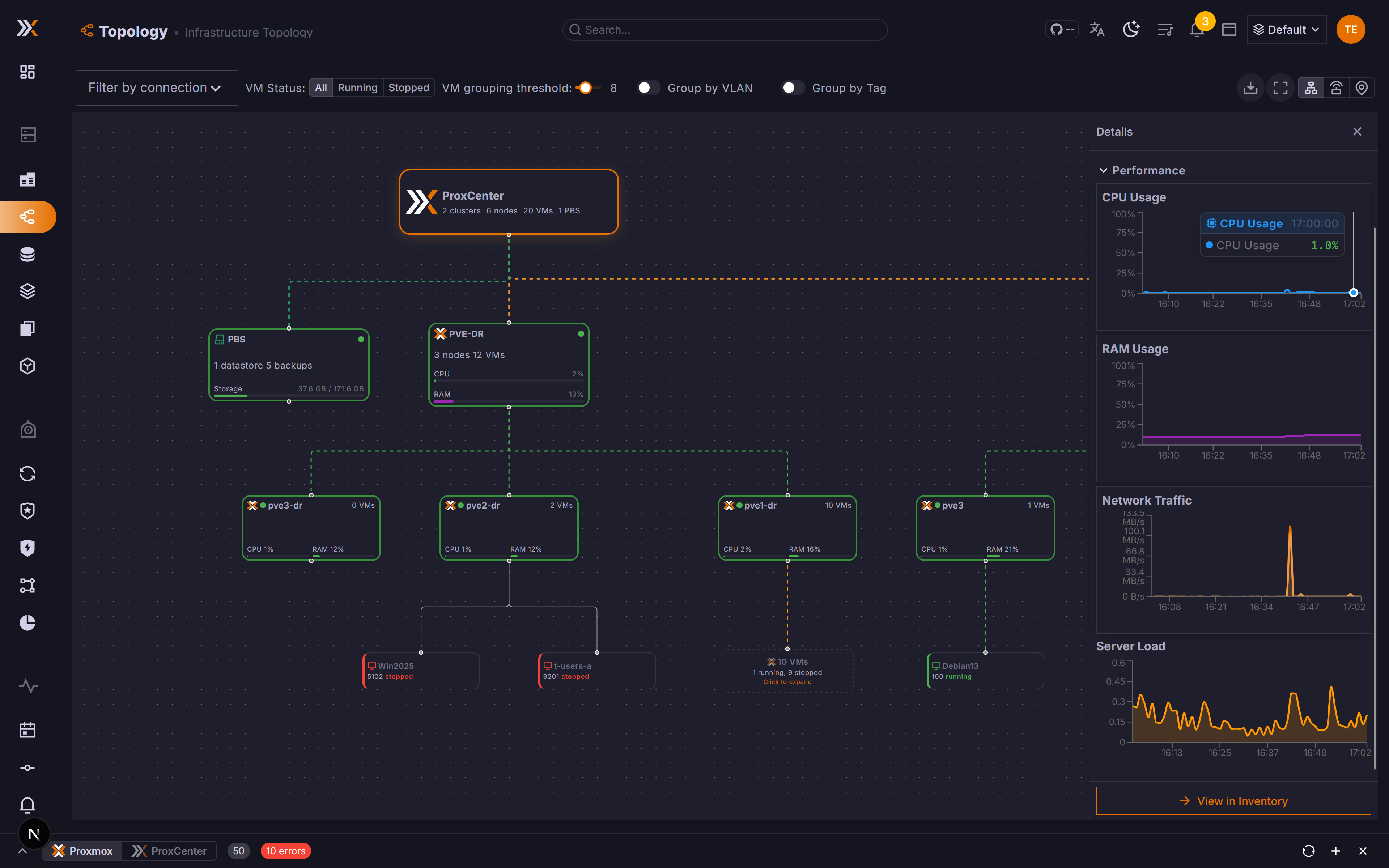
Task: Select the Debian13 running VM
Action: 985,671
